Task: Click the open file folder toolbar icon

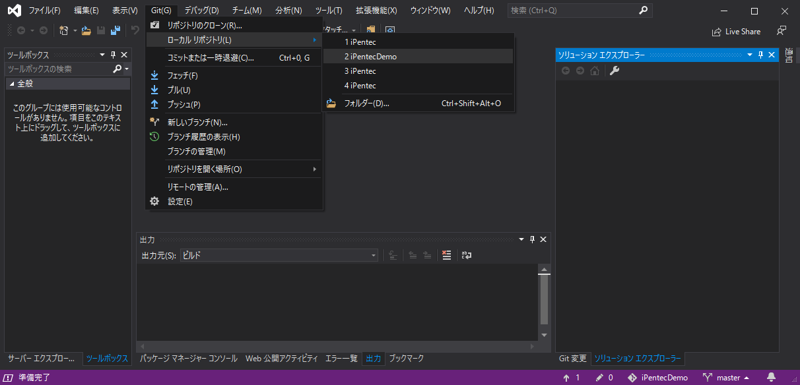Action: point(86,31)
